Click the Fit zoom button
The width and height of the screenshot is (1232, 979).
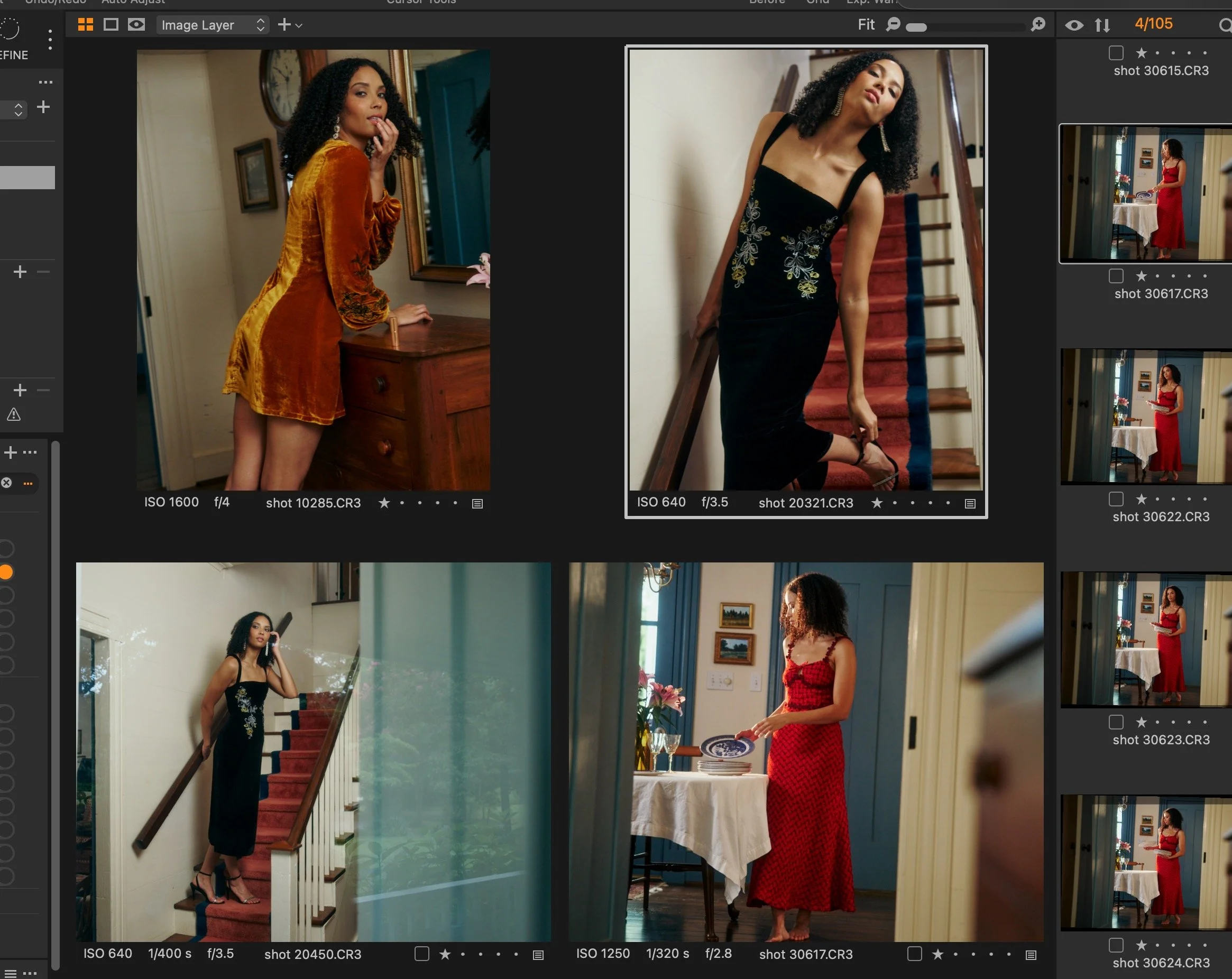866,24
